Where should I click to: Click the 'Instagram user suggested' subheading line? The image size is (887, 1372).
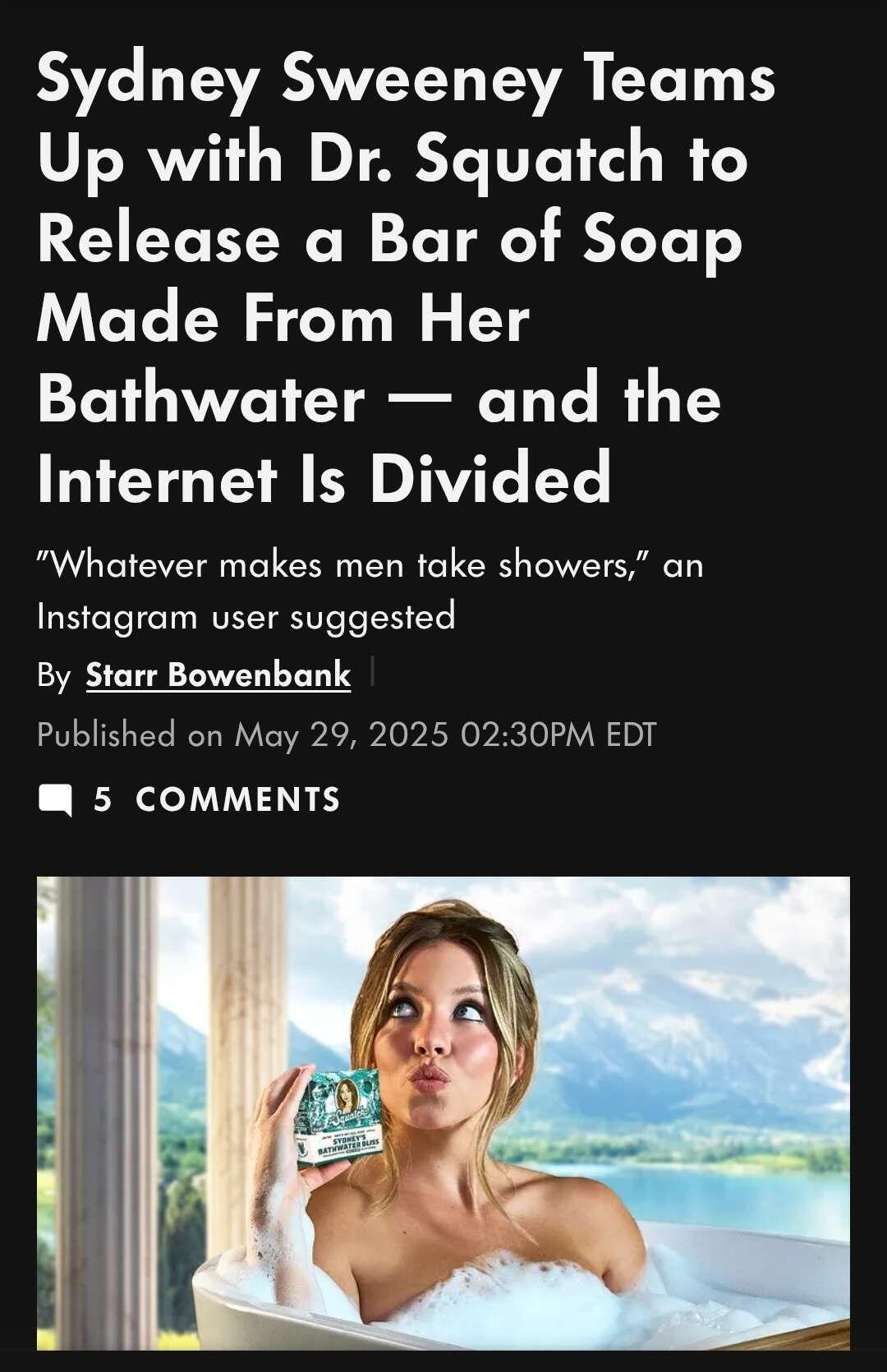pos(246,616)
